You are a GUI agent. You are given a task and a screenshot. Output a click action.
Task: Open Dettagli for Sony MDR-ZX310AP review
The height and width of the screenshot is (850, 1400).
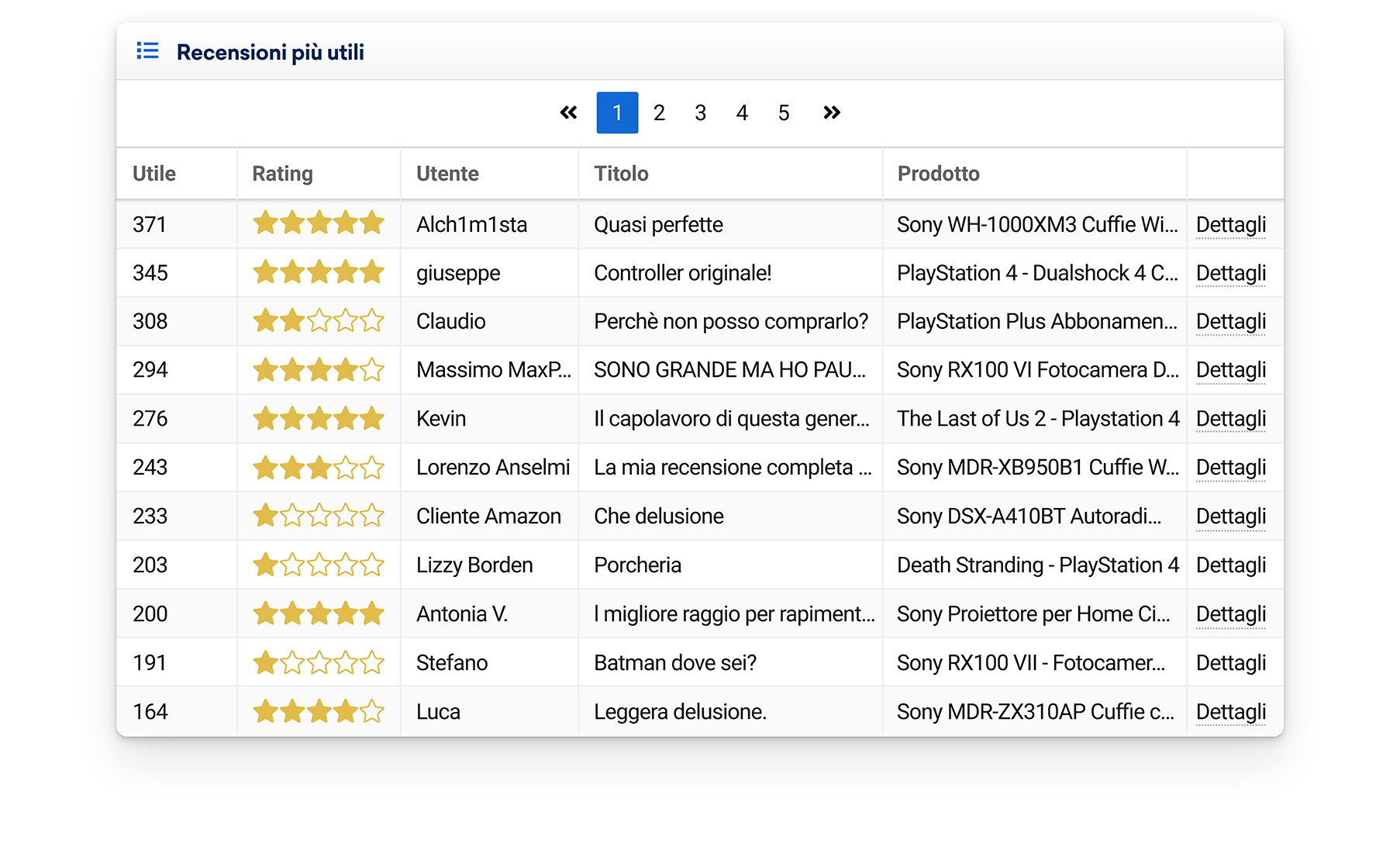tap(1230, 712)
